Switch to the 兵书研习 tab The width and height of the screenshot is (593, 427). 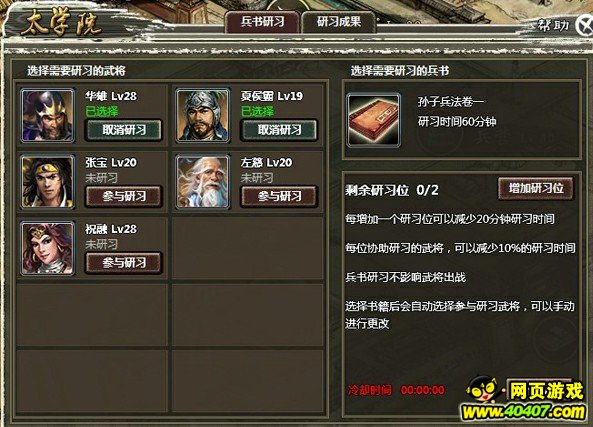(x=262, y=22)
